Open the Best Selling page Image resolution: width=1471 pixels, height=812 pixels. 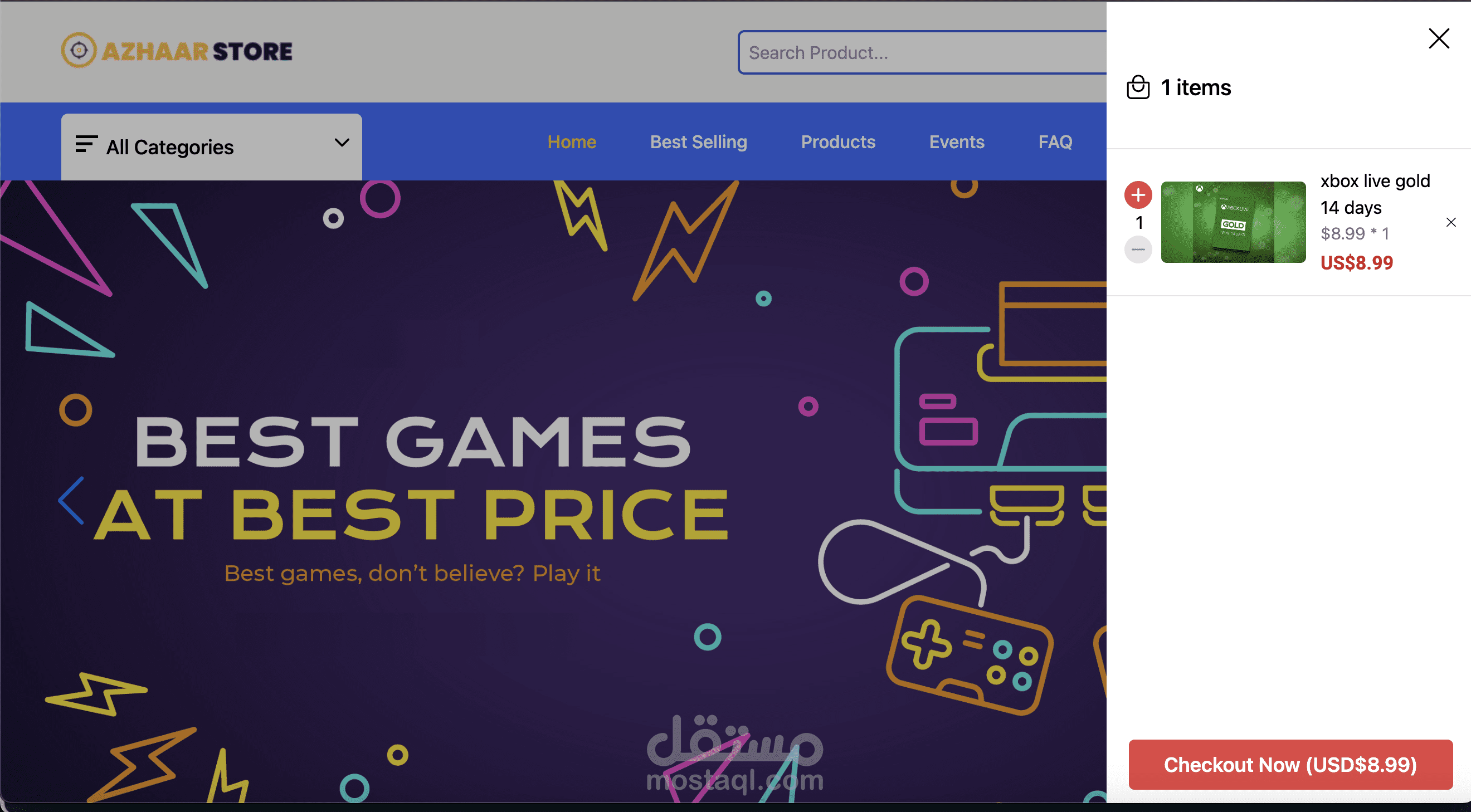tap(698, 142)
